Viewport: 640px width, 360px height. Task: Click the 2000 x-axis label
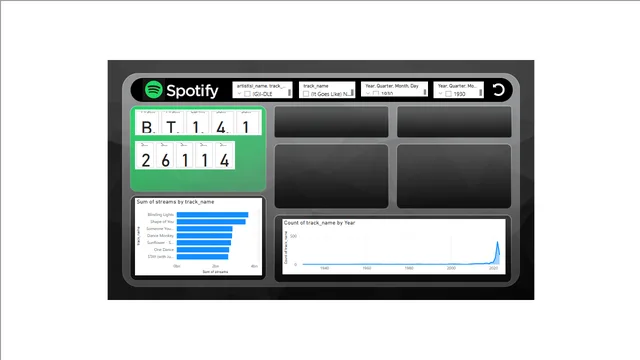451,268
